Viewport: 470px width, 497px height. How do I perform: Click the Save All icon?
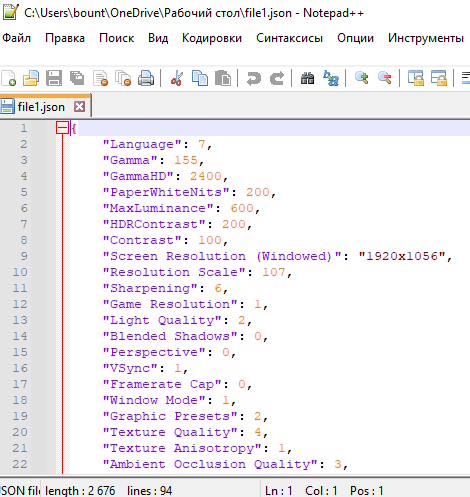pos(77,78)
